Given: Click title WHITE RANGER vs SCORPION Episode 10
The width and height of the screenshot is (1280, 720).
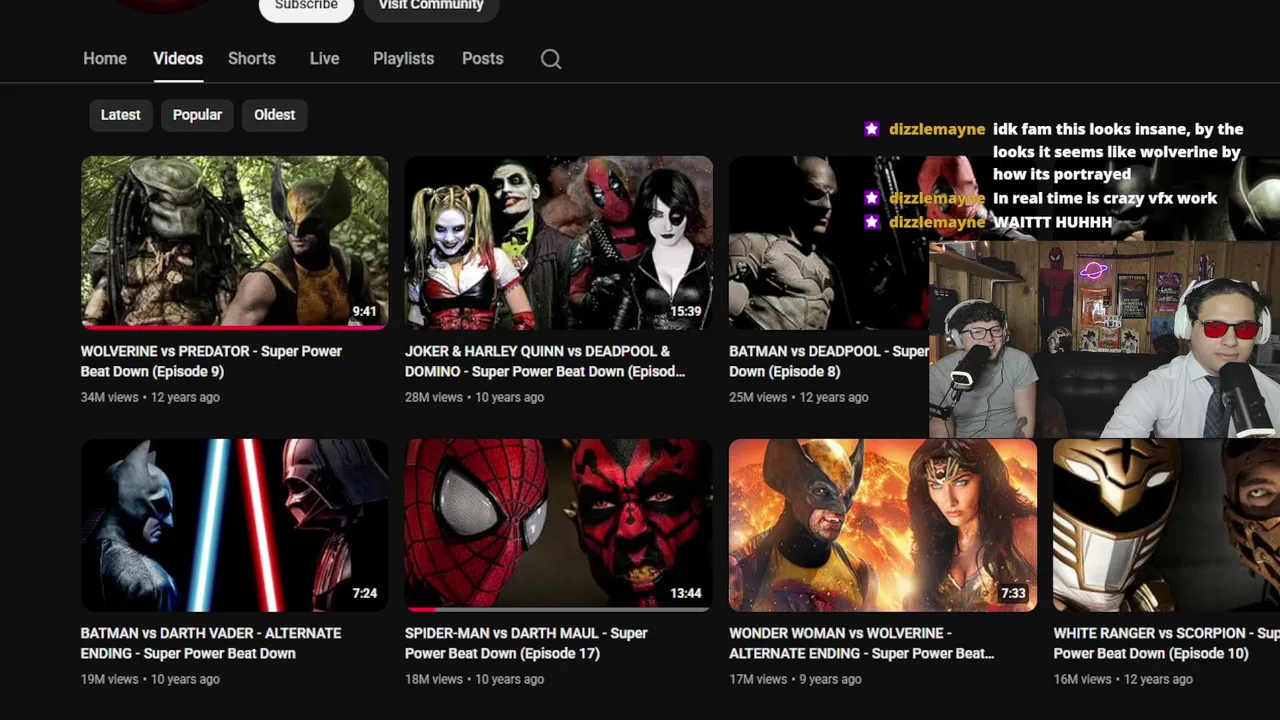Looking at the screenshot, I should click(1166, 643).
